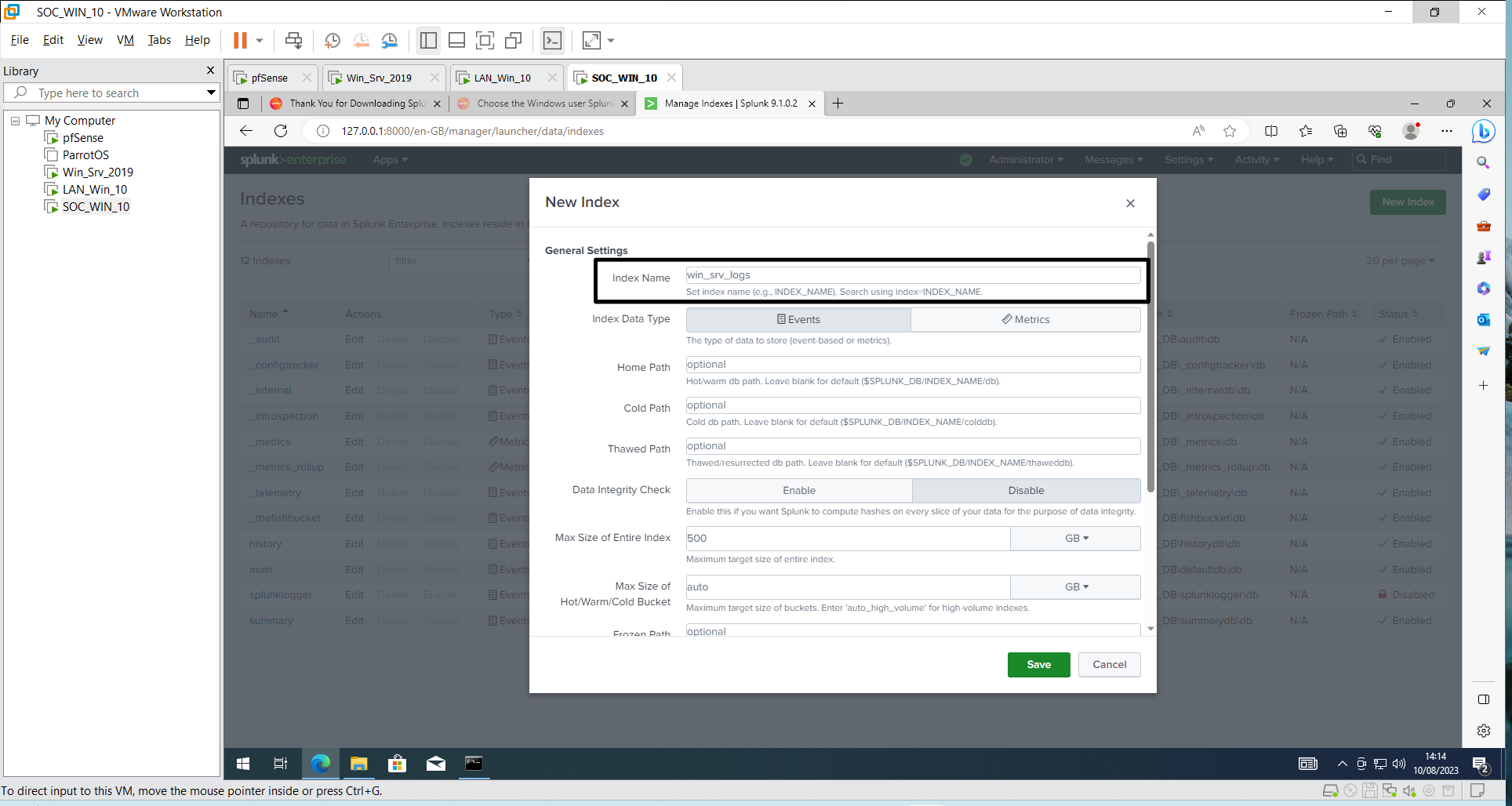Take a VM snapshot icon

pyautogui.click(x=333, y=40)
